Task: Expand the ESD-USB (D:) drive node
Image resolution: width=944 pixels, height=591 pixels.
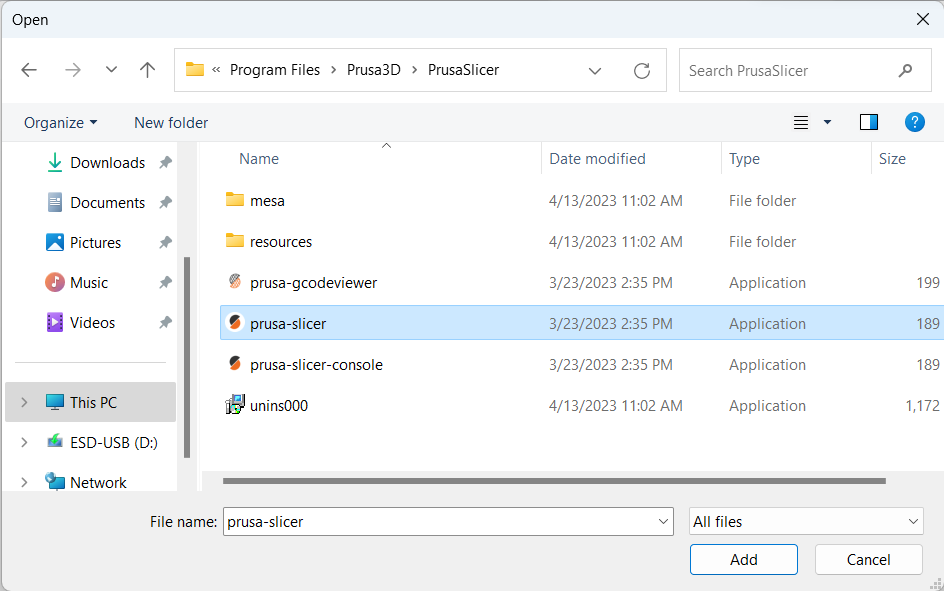Action: 24,442
